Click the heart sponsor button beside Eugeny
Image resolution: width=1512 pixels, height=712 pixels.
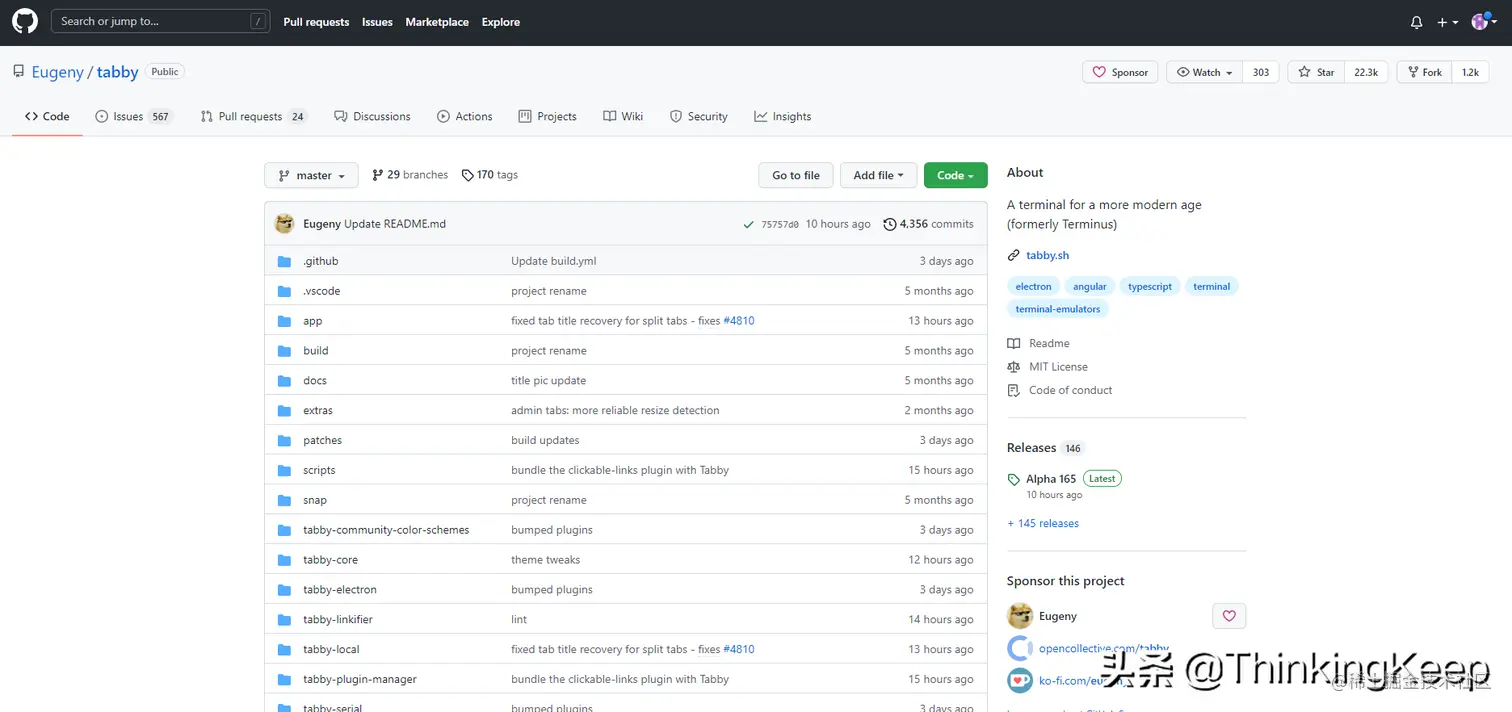1229,616
